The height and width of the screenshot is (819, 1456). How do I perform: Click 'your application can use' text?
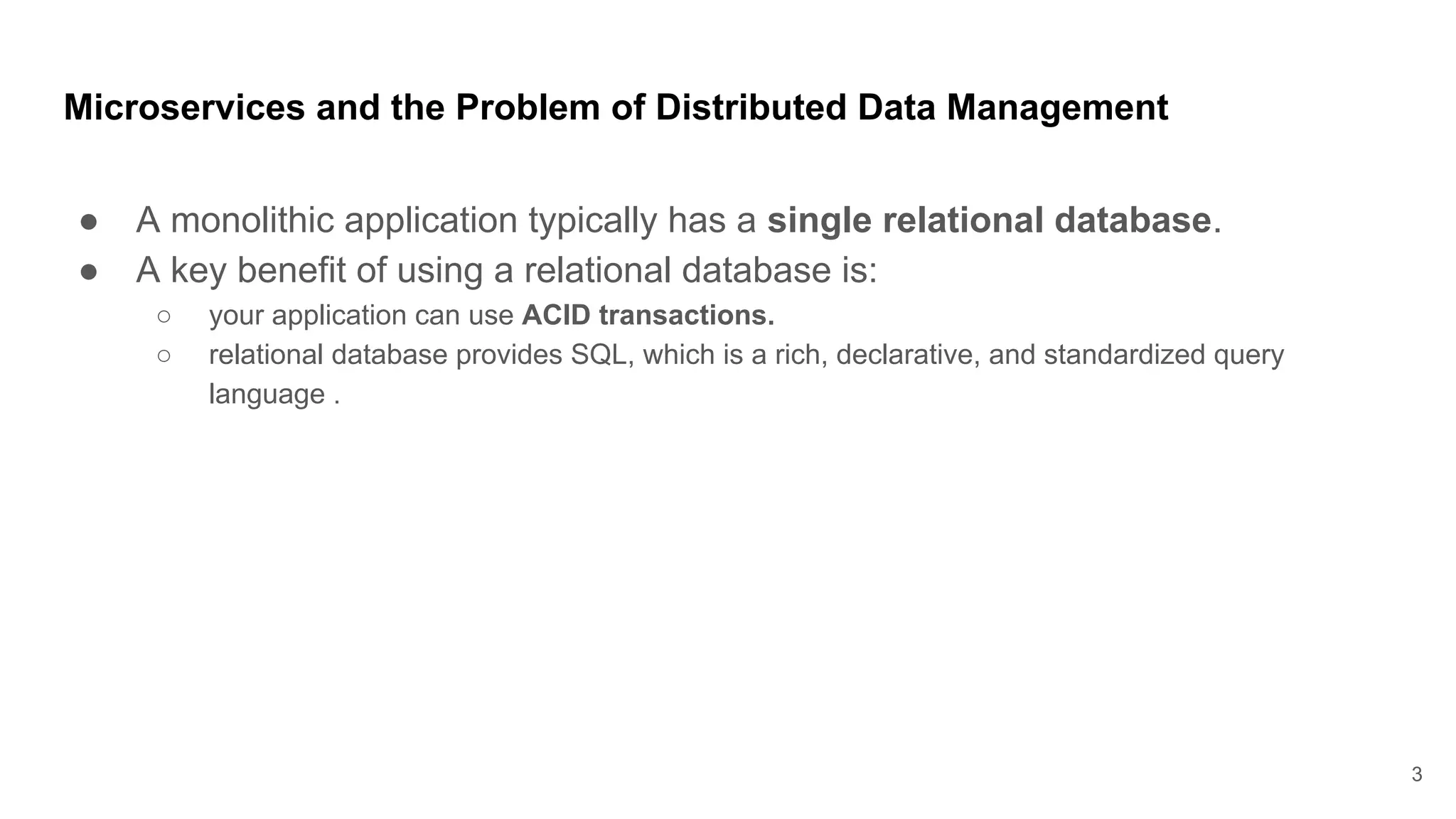coord(361,316)
